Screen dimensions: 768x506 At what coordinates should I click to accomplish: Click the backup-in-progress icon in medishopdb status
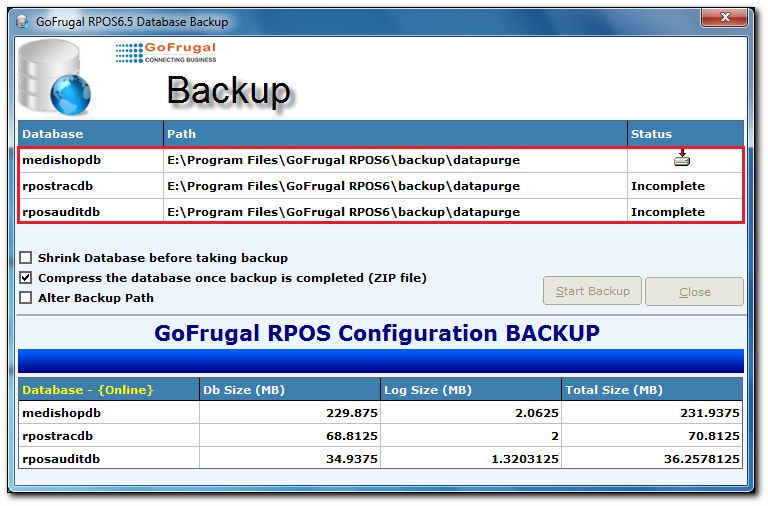(682, 159)
